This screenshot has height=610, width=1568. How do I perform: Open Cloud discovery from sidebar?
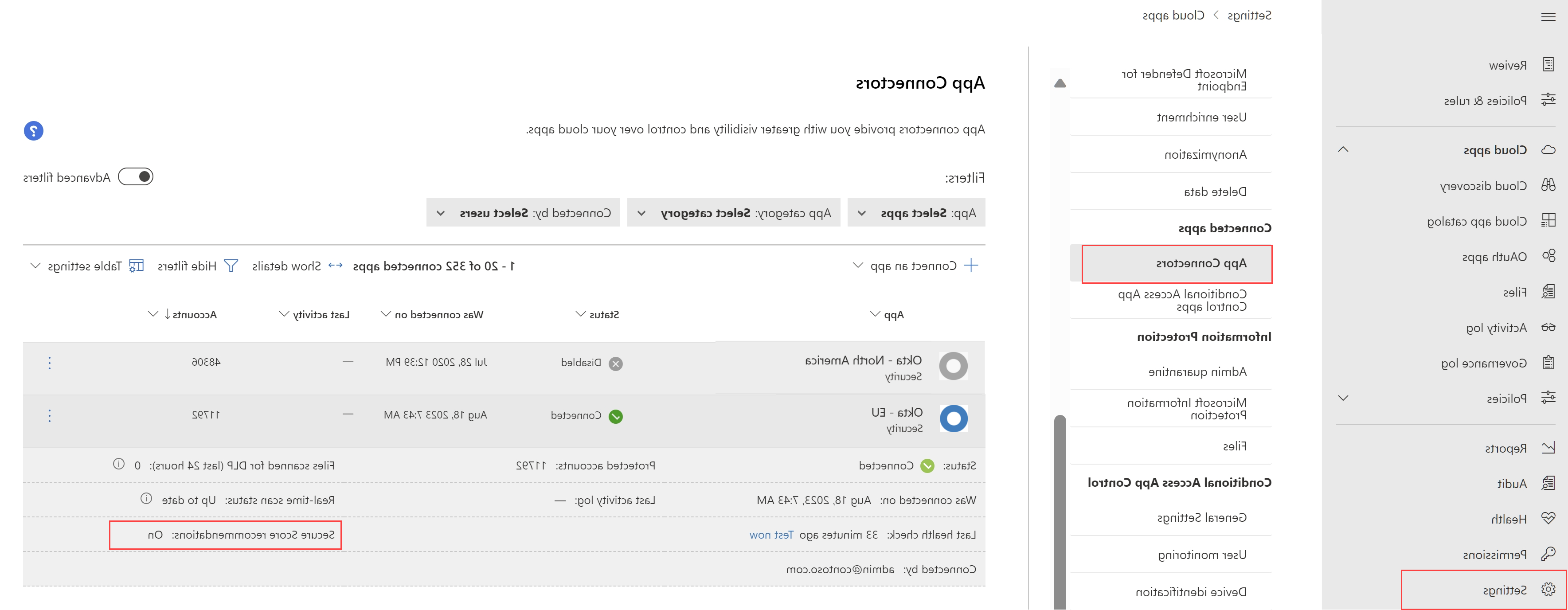click(1483, 186)
